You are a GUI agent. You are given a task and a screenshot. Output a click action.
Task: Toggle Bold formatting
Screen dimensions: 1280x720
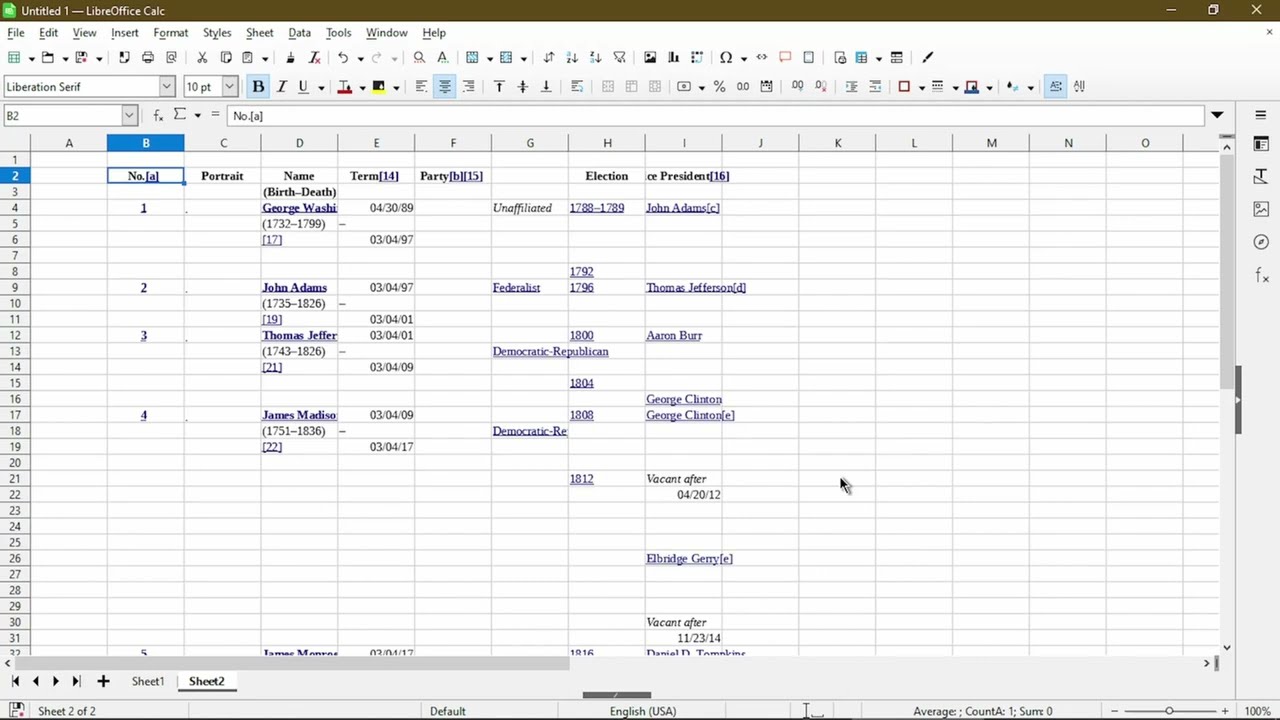pos(258,87)
